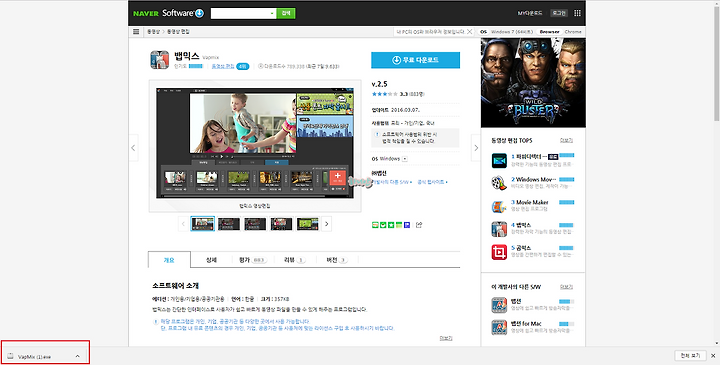Click 더보기 below the software description
Image resolution: width=720 pixels, height=365 pixels.
445,338
